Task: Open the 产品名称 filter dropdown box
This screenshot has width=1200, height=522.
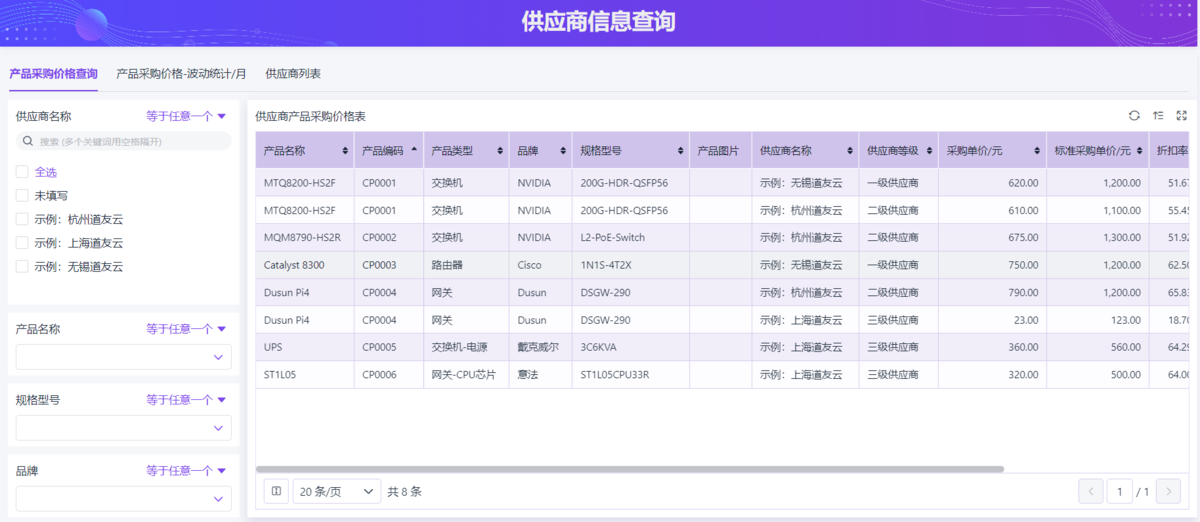Action: 123,357
